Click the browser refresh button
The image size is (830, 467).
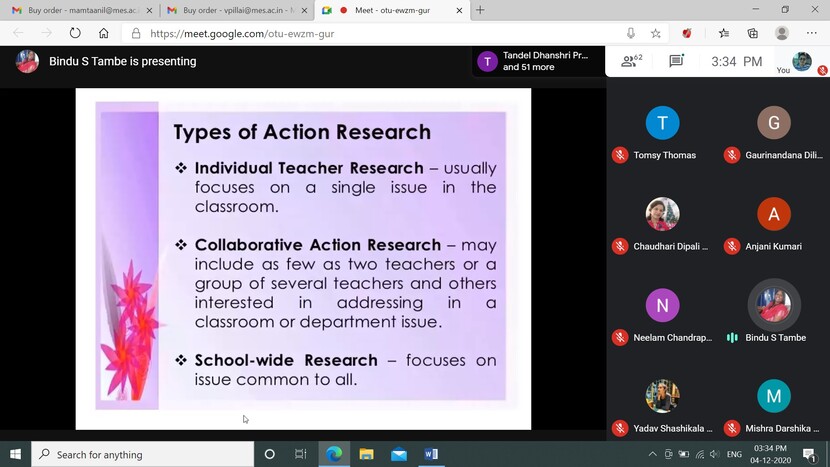point(75,33)
